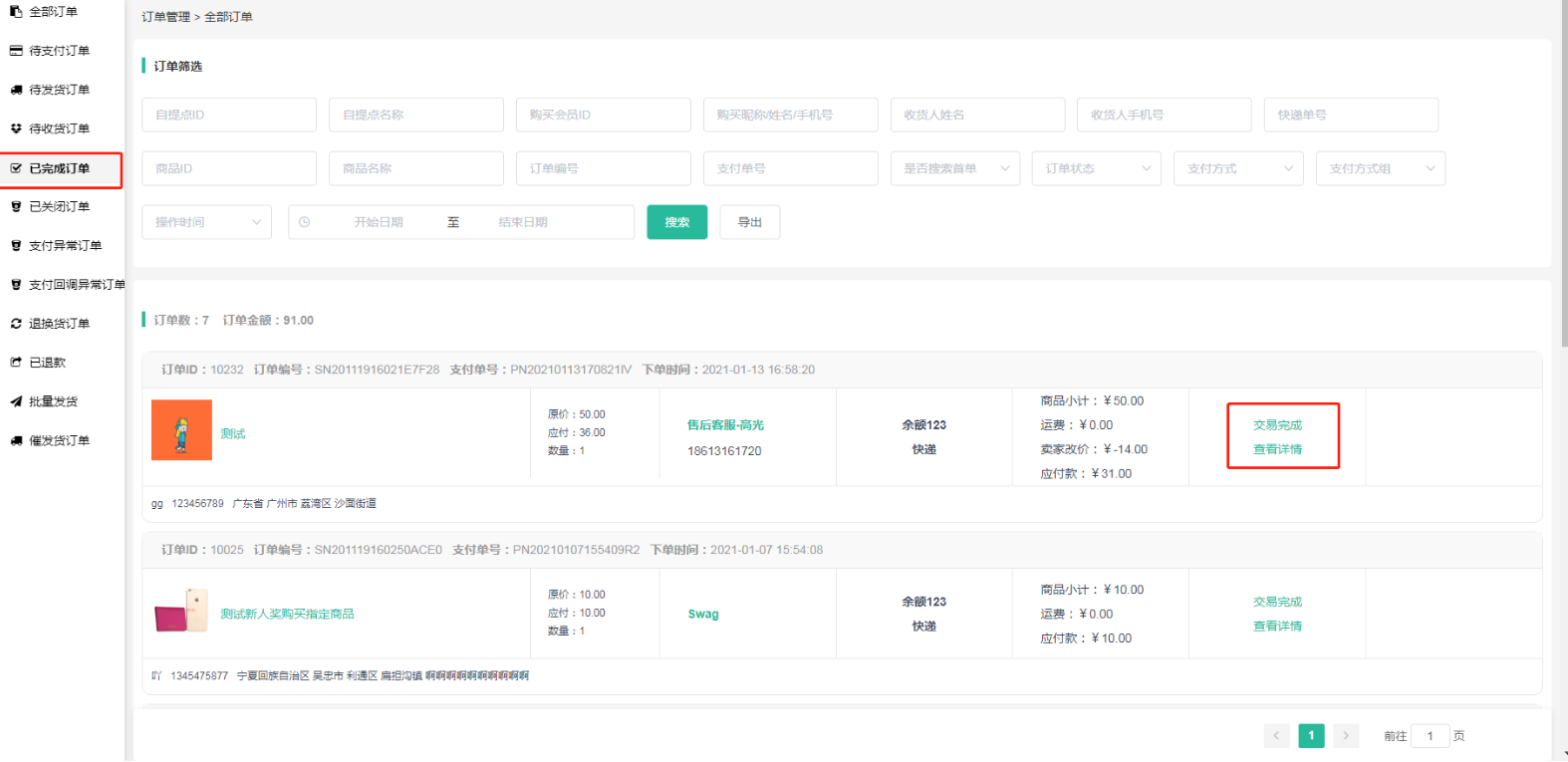Click the 导出 export button
The image size is (1568, 762).
pyautogui.click(x=749, y=222)
